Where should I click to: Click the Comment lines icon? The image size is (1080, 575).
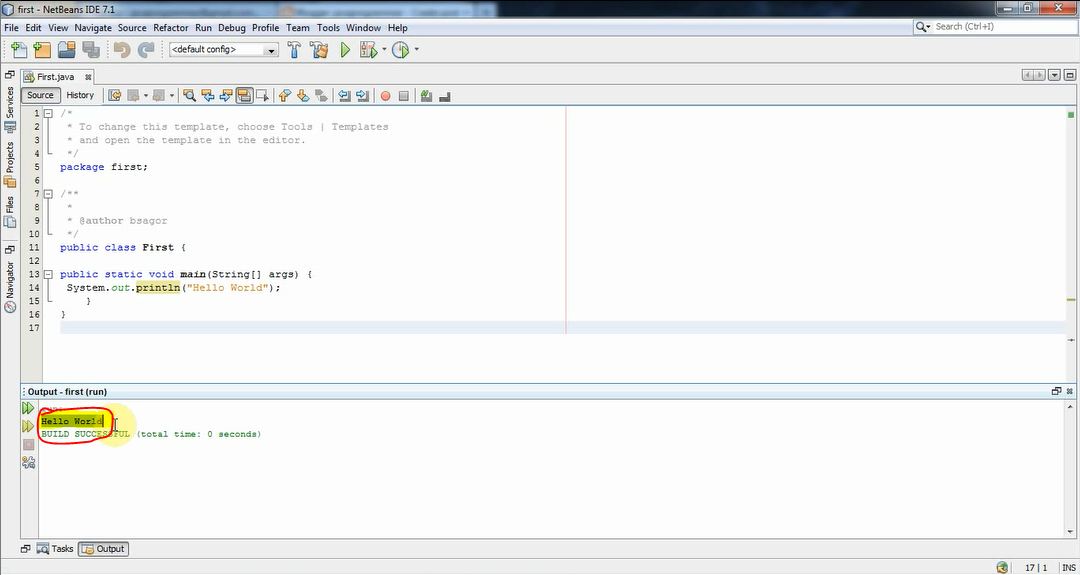[426, 96]
